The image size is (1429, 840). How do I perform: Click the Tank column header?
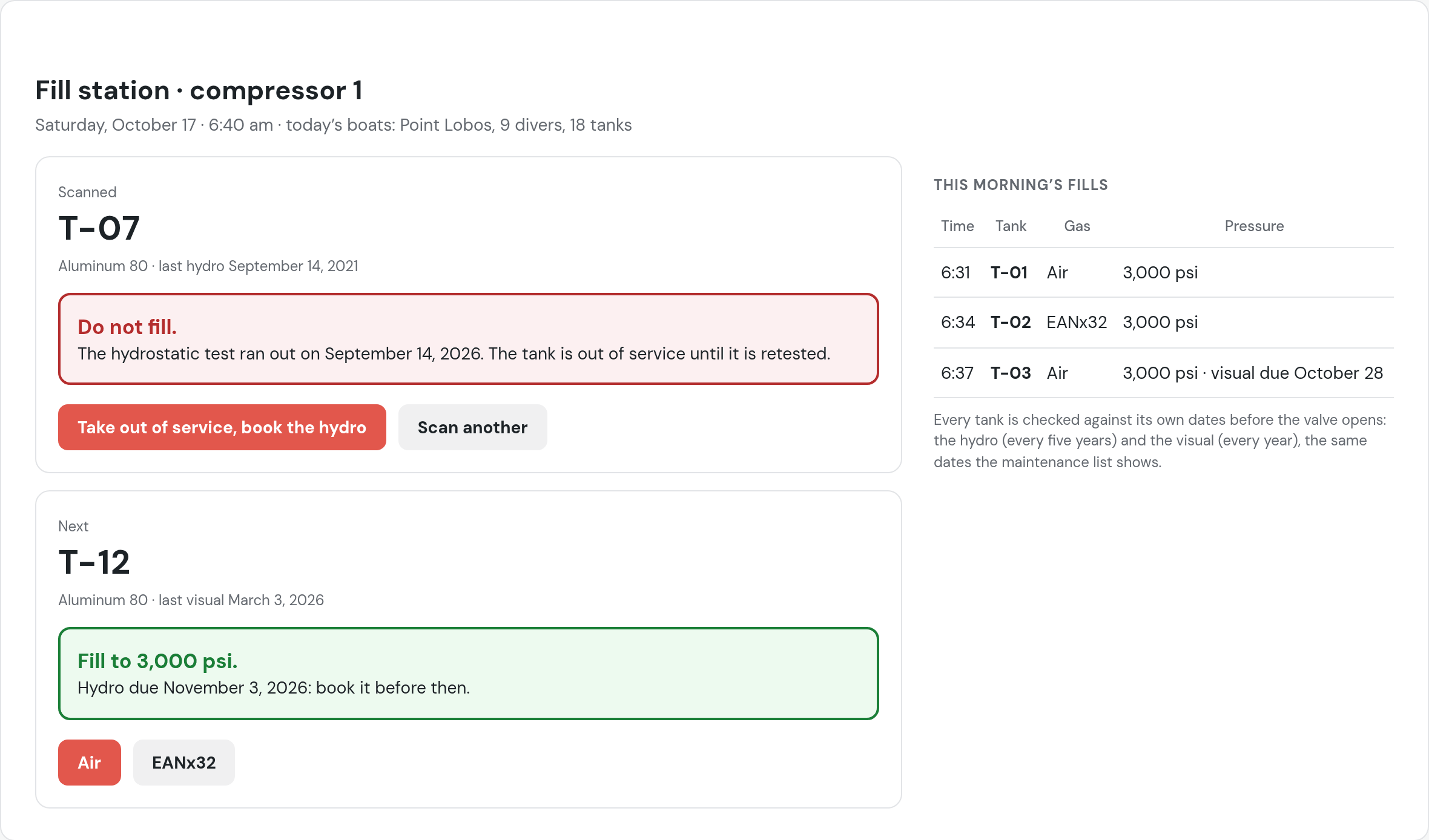[x=1011, y=226]
